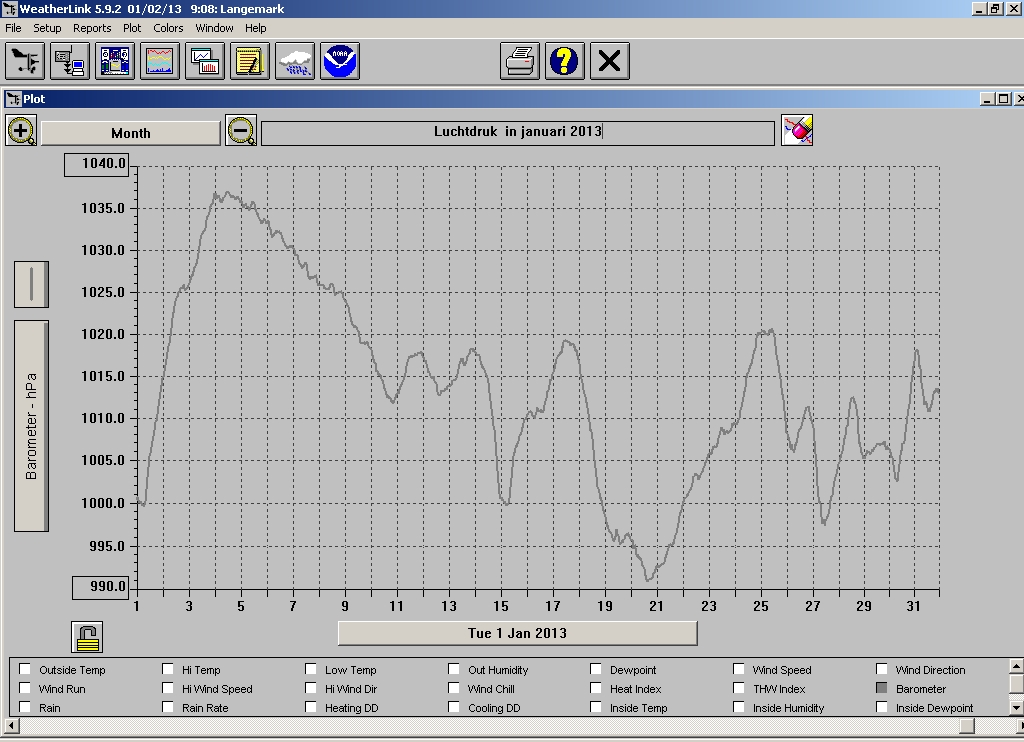Open the Plot menu
Image resolution: width=1024 pixels, height=742 pixels.
(132, 28)
